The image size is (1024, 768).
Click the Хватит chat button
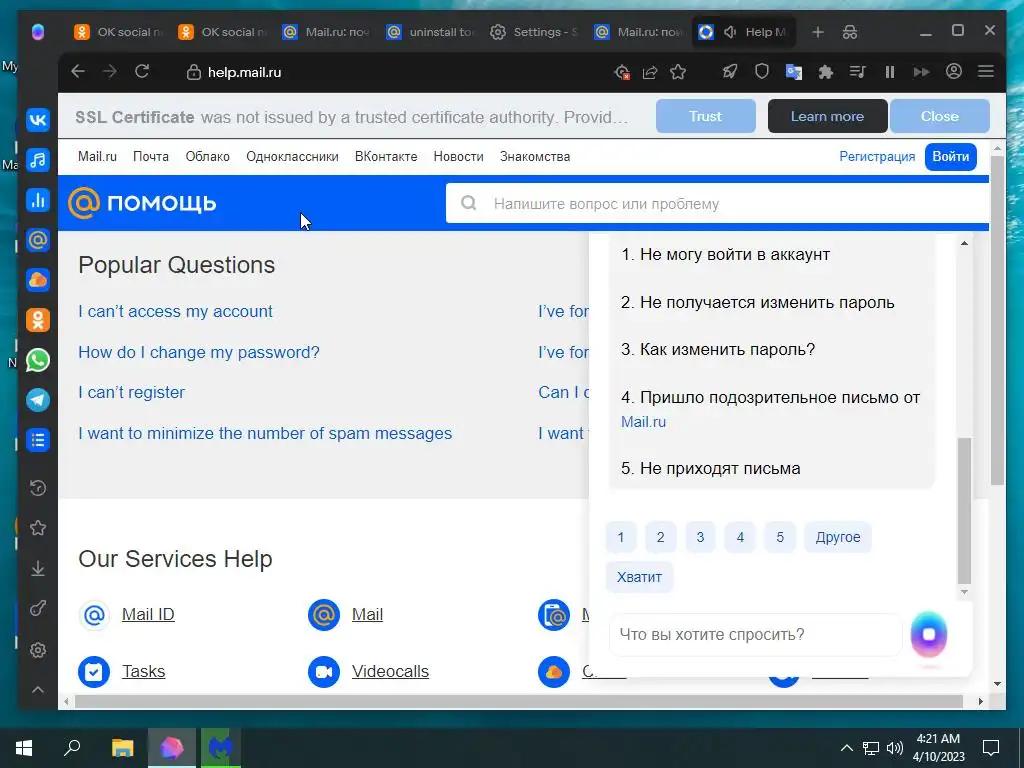[639, 577]
